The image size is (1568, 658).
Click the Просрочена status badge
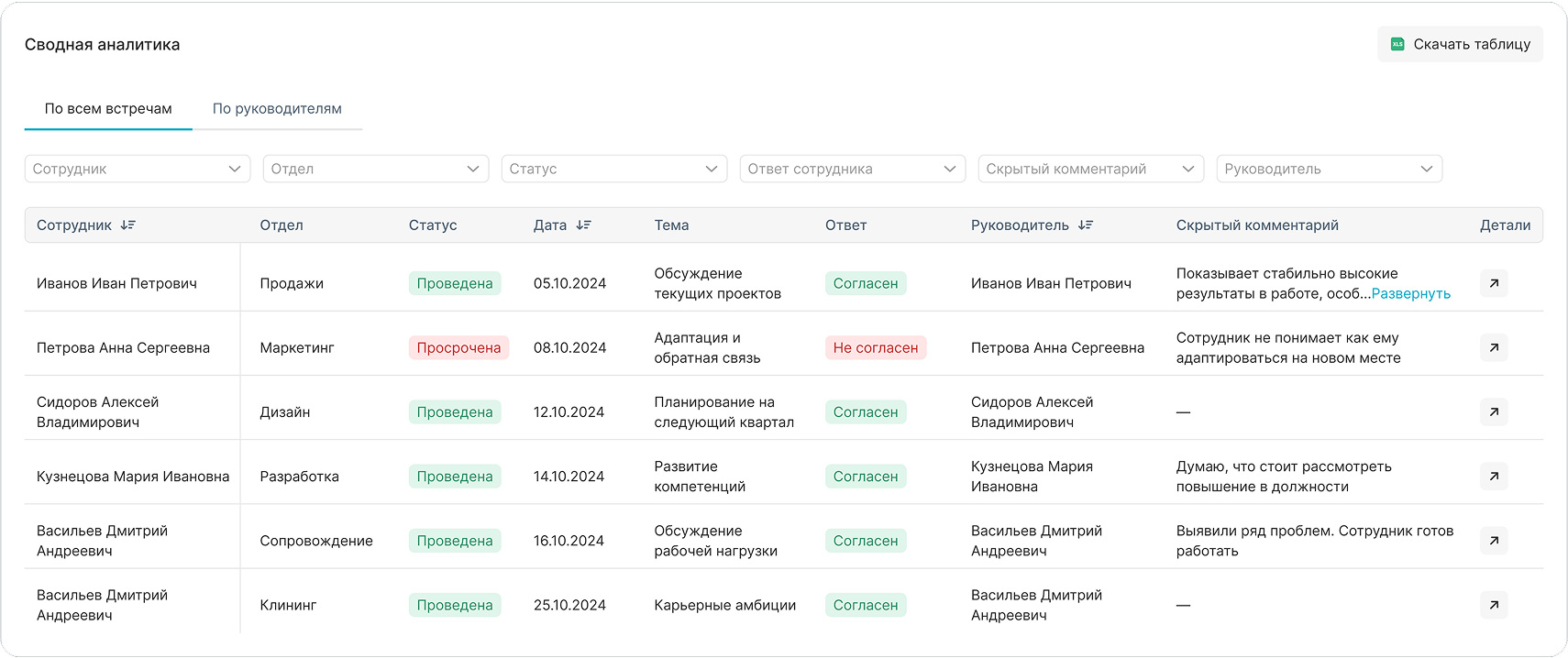(x=458, y=347)
